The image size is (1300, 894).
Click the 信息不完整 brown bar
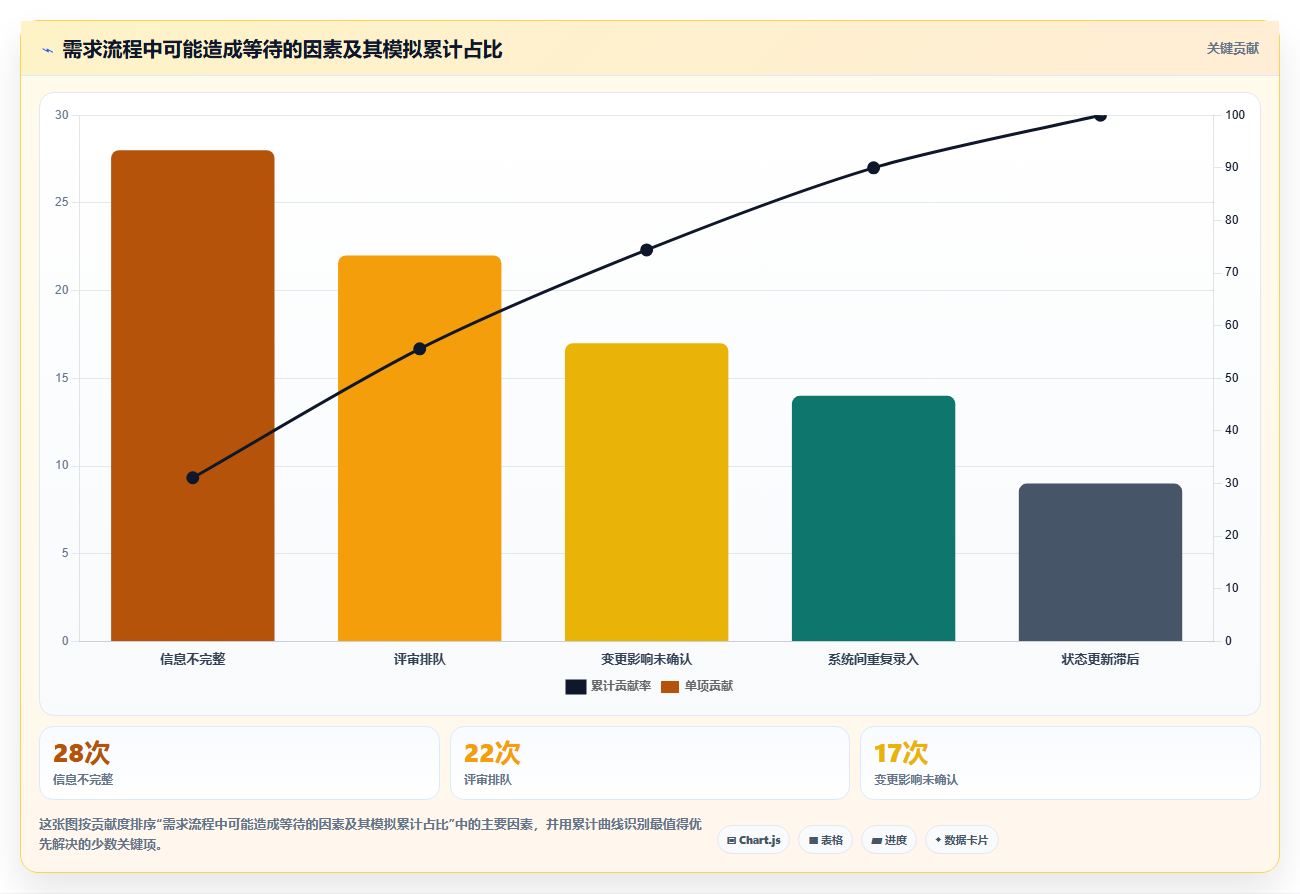[192, 396]
